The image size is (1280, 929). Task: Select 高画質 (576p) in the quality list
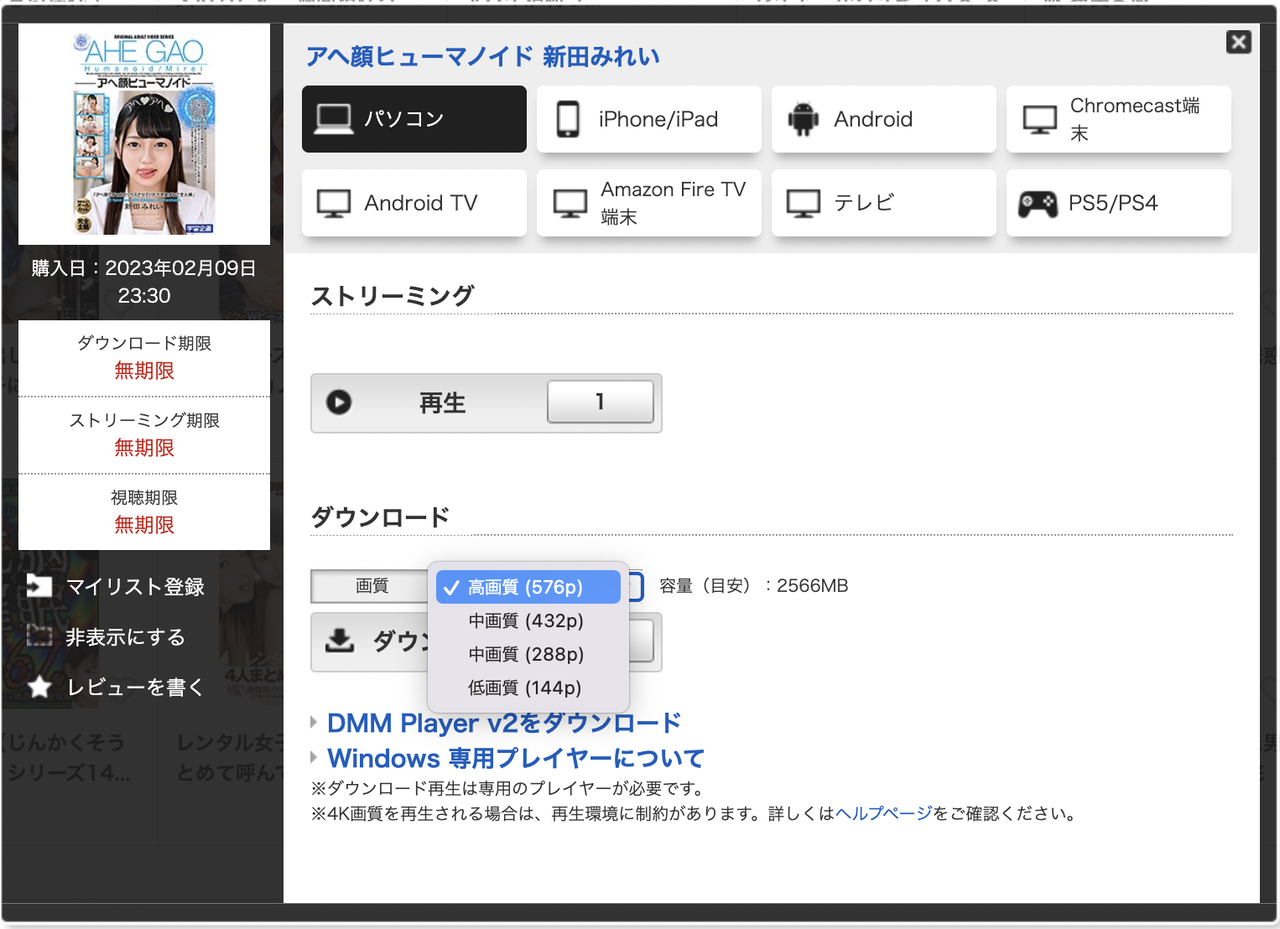[x=528, y=587]
